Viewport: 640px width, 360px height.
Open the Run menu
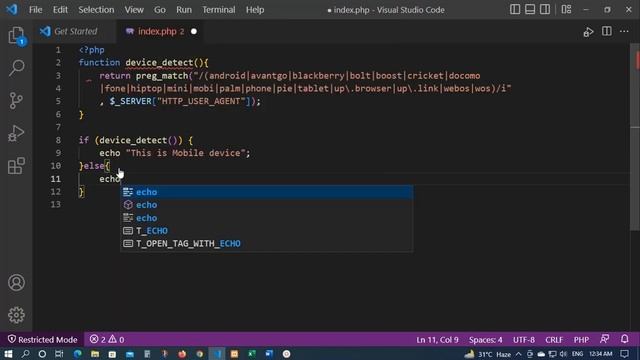click(x=184, y=10)
